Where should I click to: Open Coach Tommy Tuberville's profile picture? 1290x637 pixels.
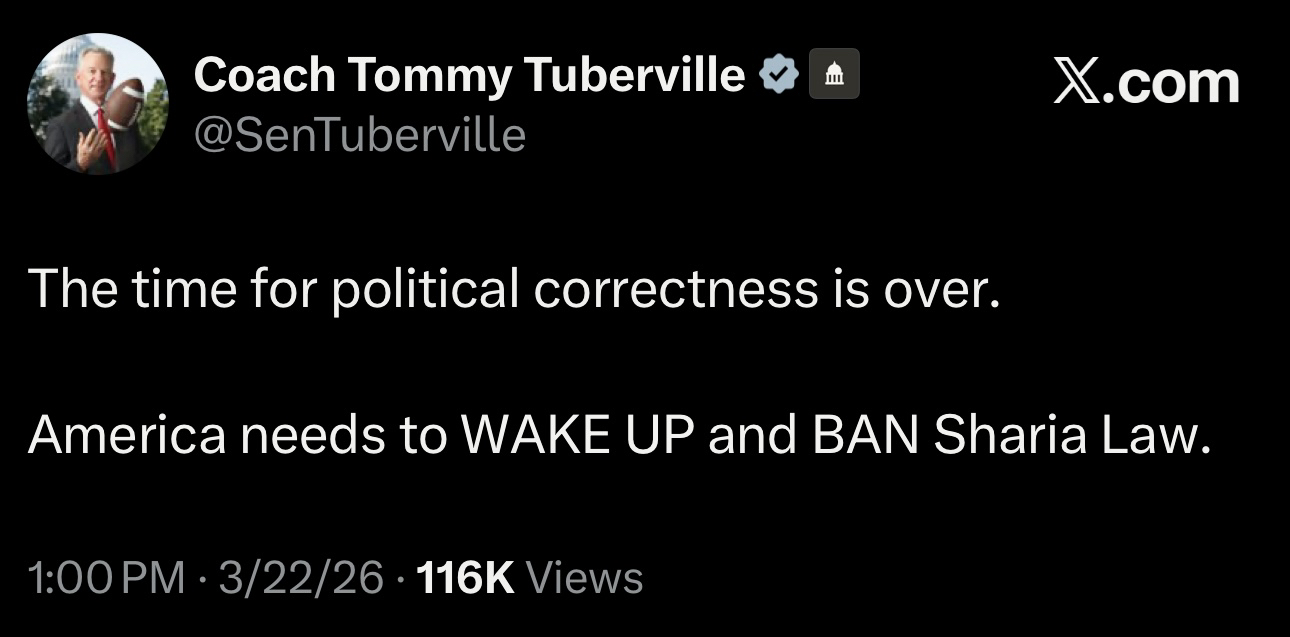97,103
